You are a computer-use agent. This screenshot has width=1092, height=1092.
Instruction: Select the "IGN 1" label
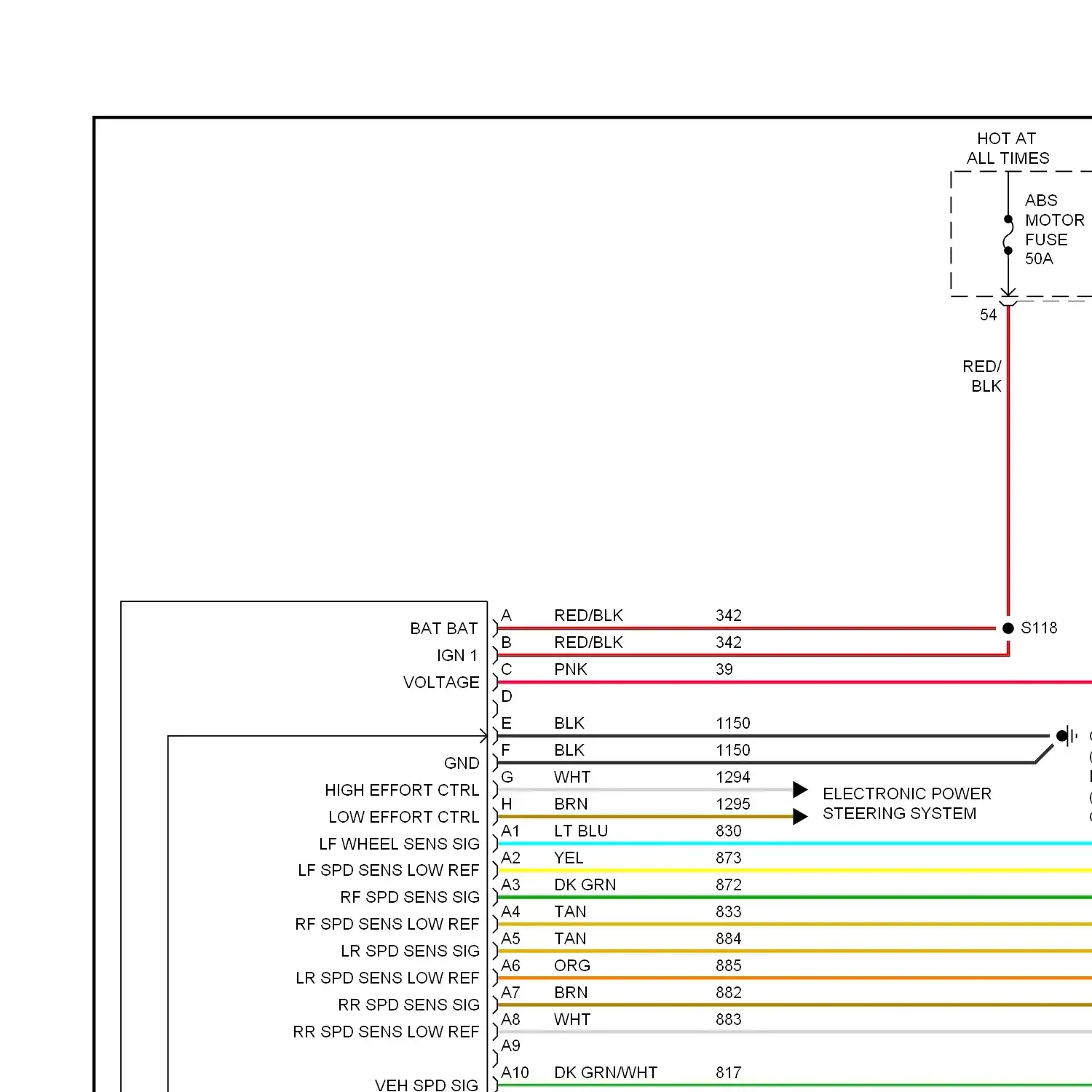point(457,656)
